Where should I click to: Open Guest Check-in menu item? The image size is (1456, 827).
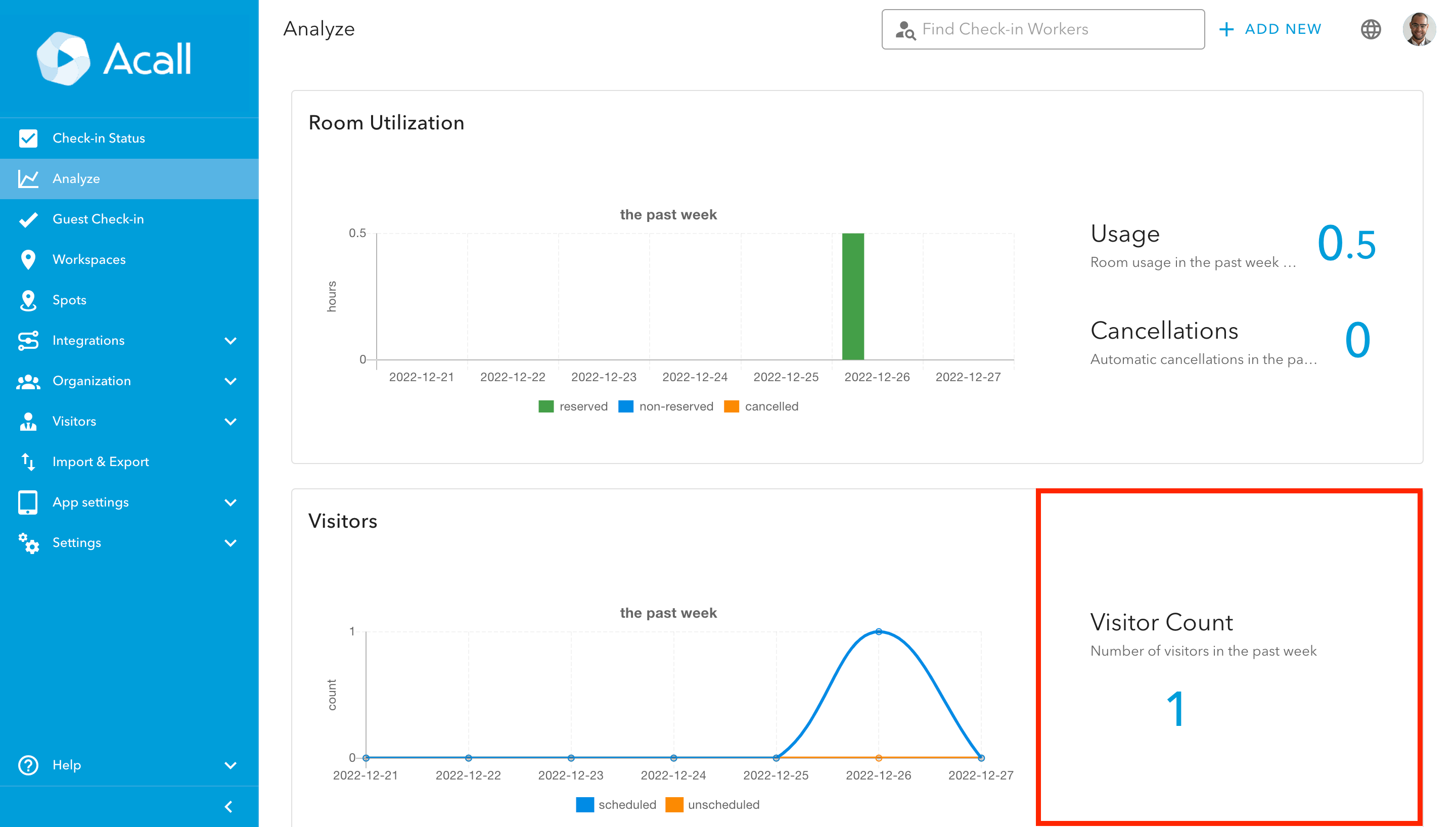point(98,219)
